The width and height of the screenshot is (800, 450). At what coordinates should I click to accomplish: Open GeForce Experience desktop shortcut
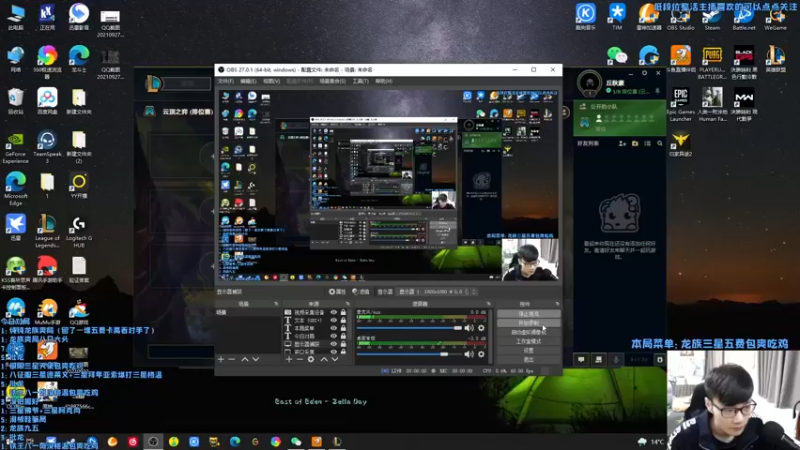point(15,147)
